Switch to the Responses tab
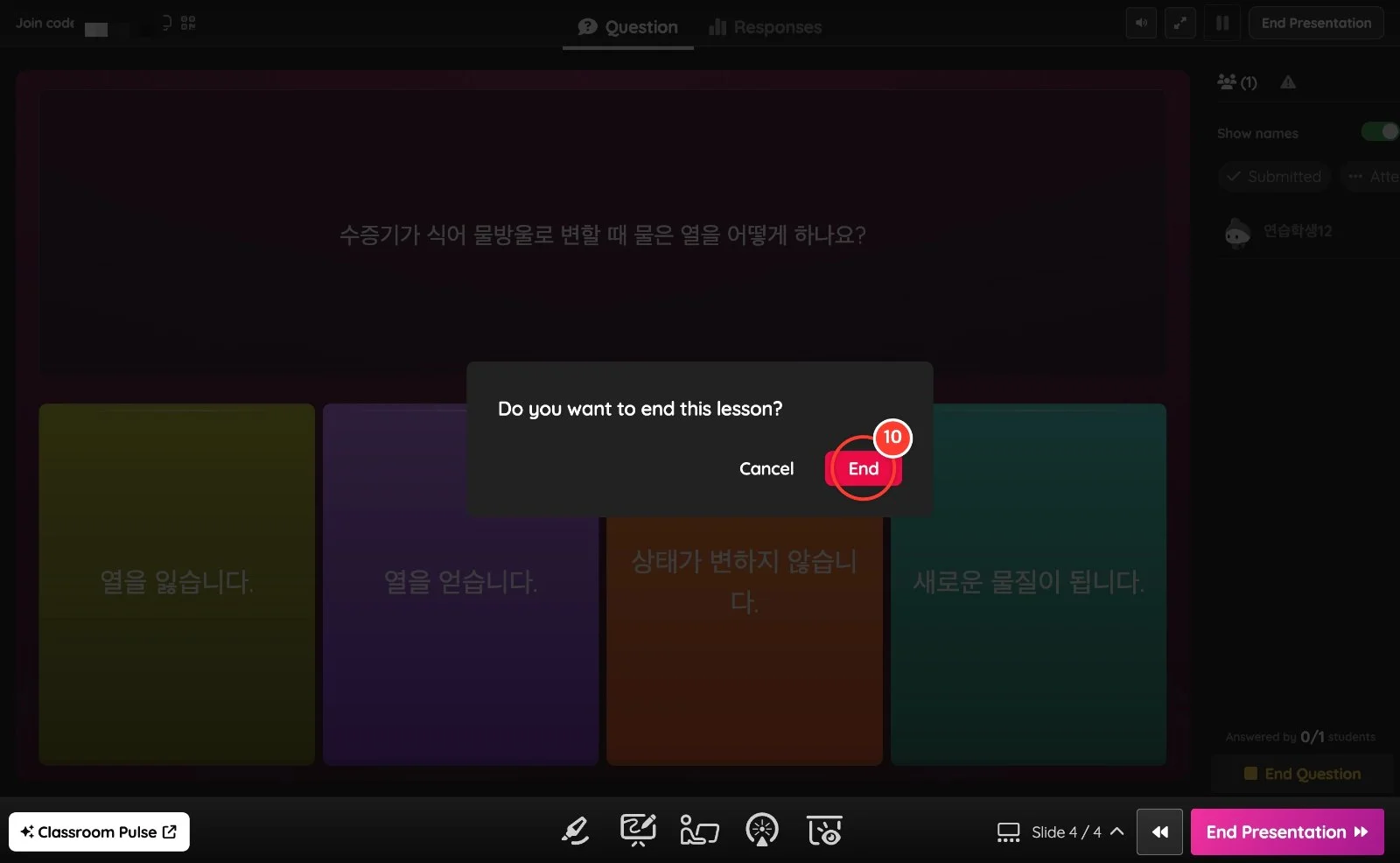This screenshot has width=1400, height=863. click(x=766, y=27)
